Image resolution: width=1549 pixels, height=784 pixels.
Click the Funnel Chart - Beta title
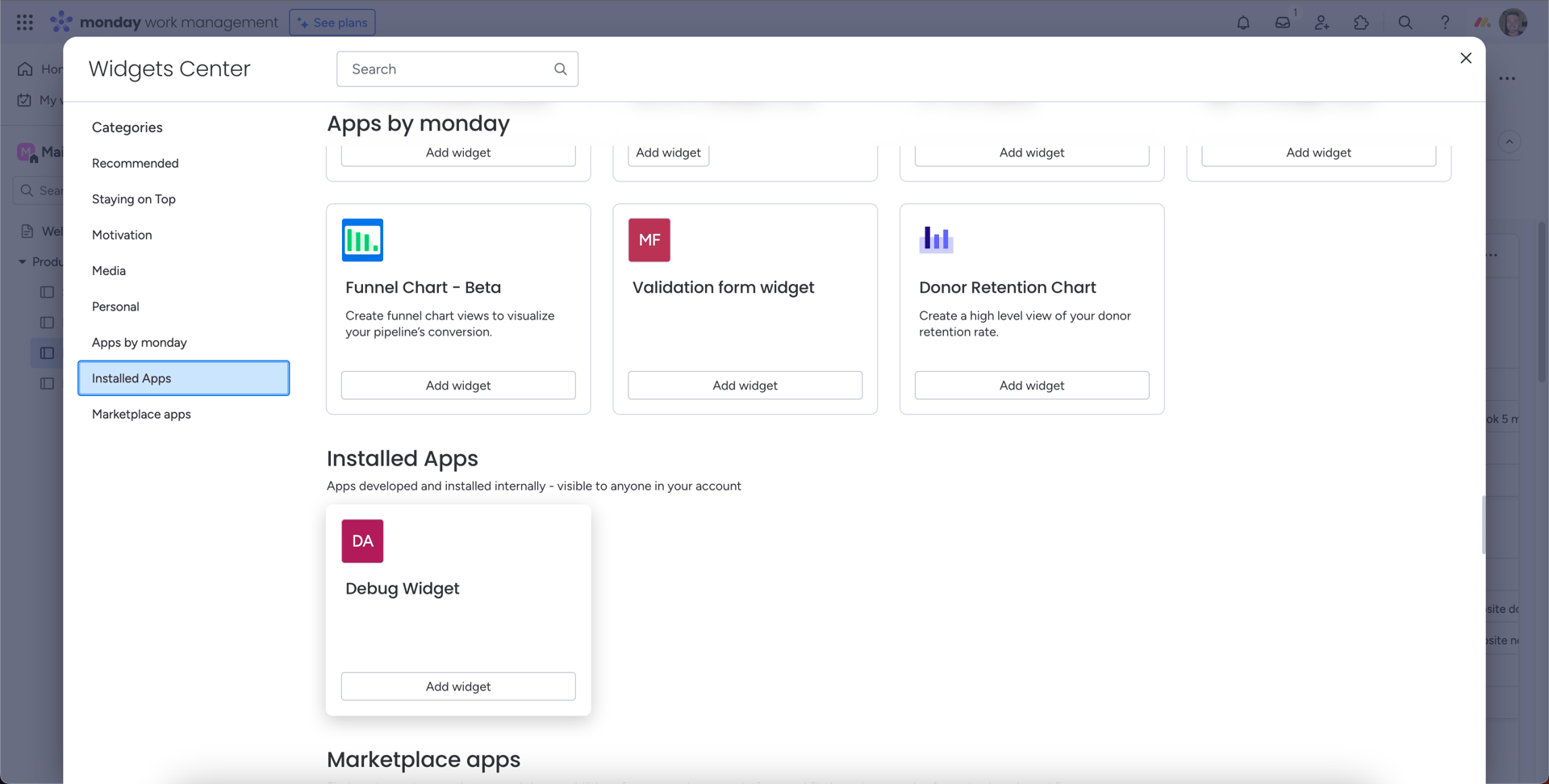[424, 288]
